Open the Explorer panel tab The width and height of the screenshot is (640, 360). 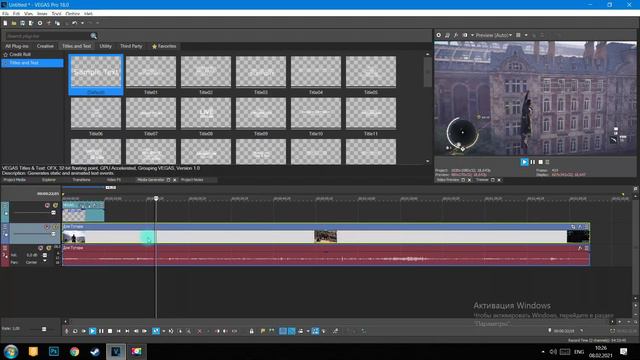49,180
